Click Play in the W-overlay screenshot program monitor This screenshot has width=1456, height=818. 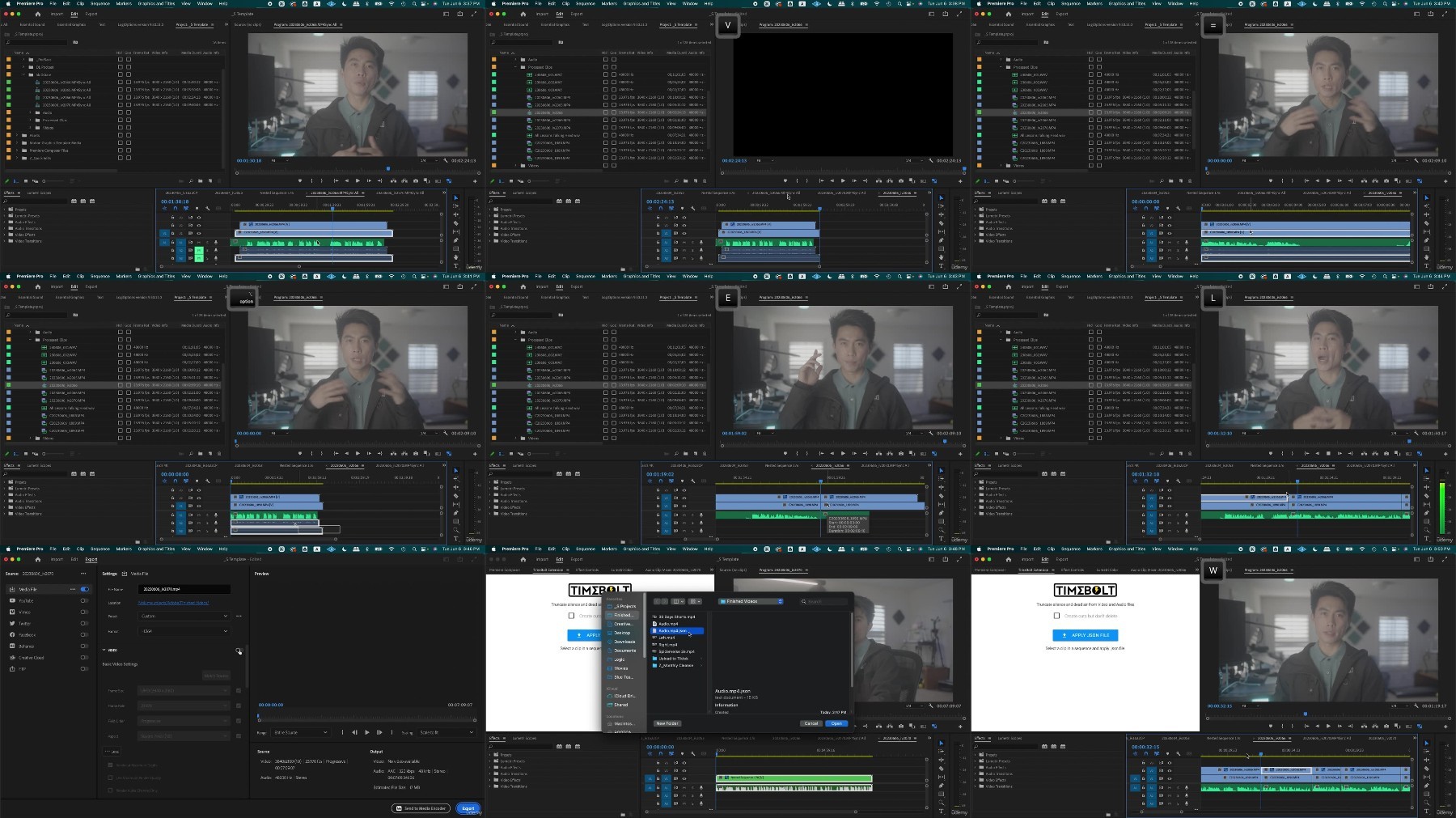(x=1328, y=726)
